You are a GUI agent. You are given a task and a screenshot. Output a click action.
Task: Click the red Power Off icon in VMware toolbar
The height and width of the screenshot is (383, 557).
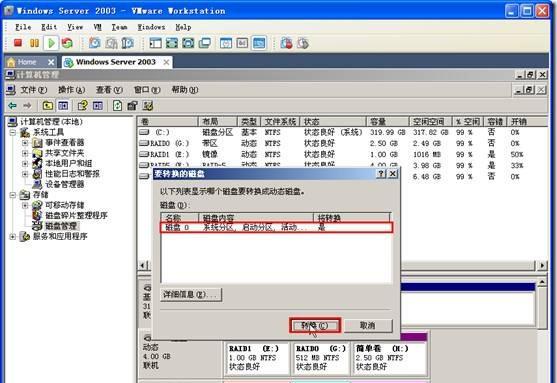18,43
